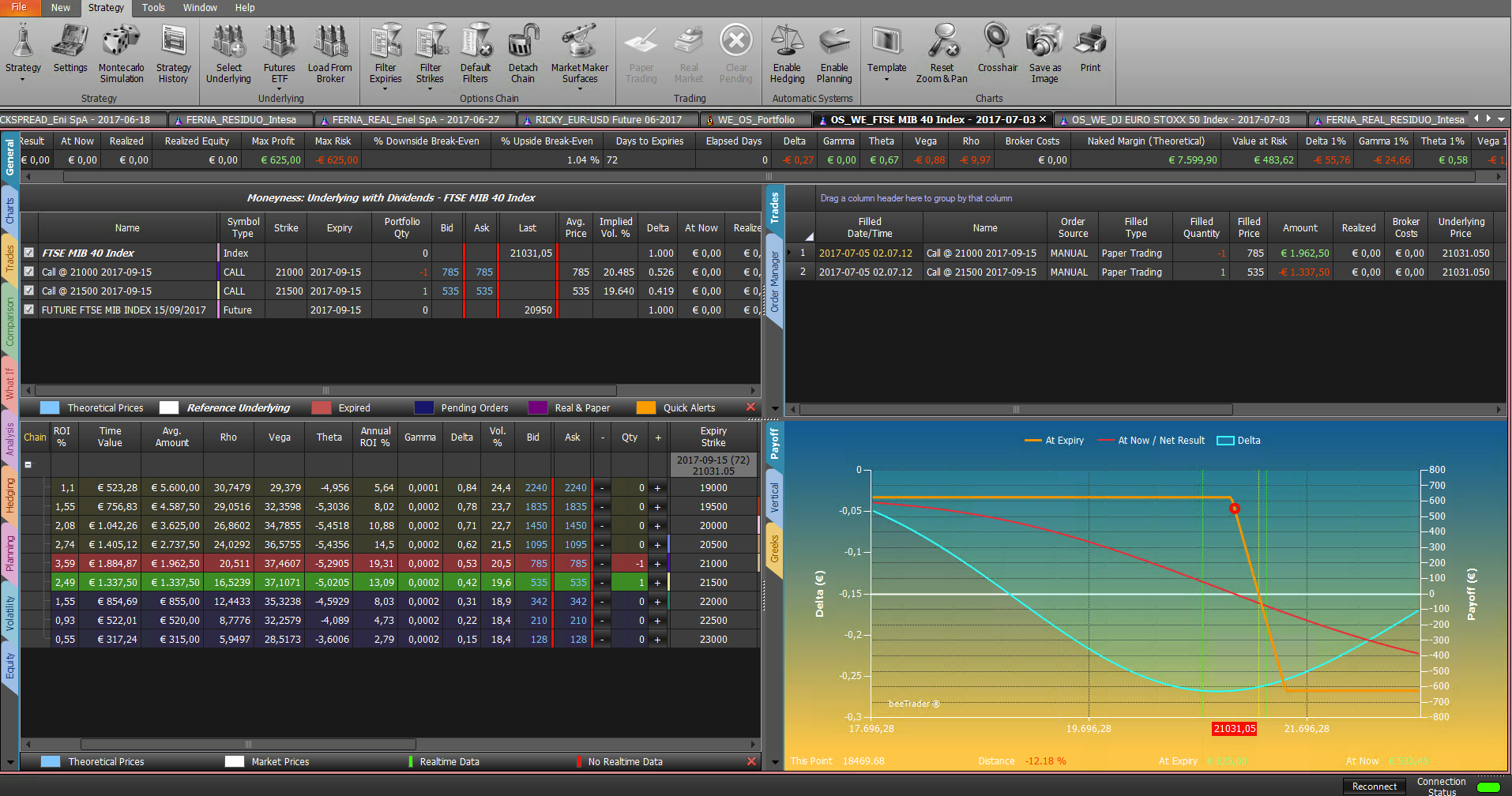Click the Enable Hedging scales icon
This screenshot has height=796, width=1512.
787,52
